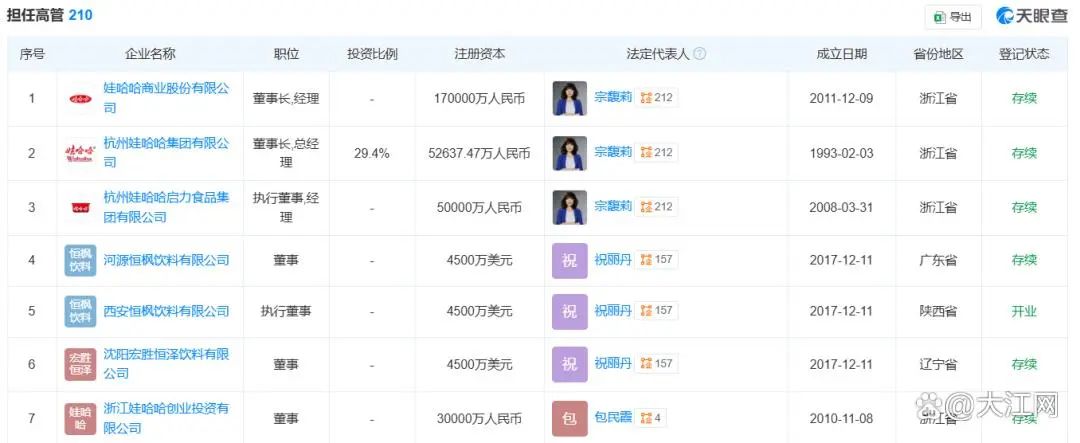Image resolution: width=1080 pixels, height=443 pixels.
Task: Click the 1993-02-03 date cell
Action: click(841, 153)
